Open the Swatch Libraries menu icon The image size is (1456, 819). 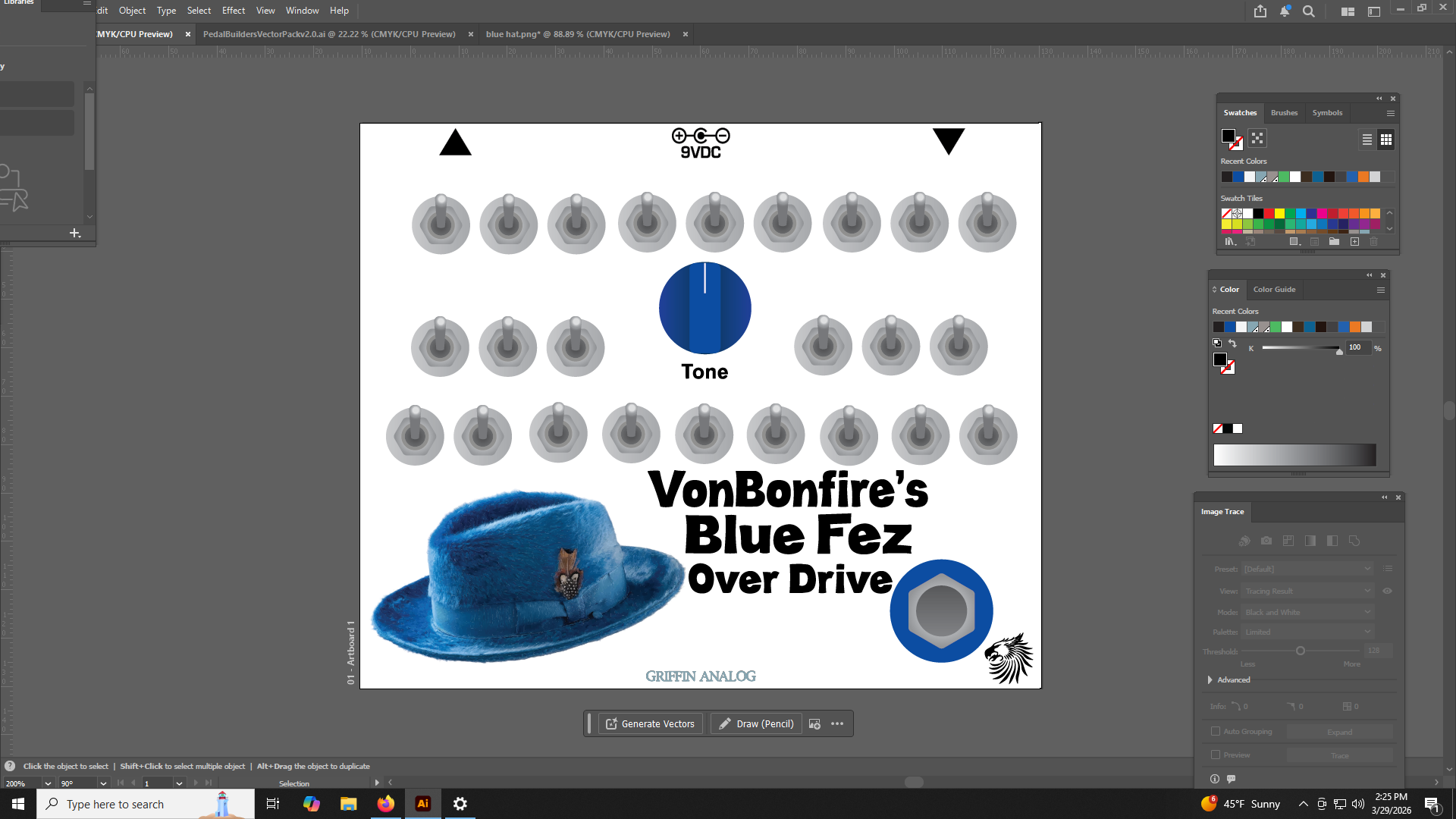tap(1230, 242)
